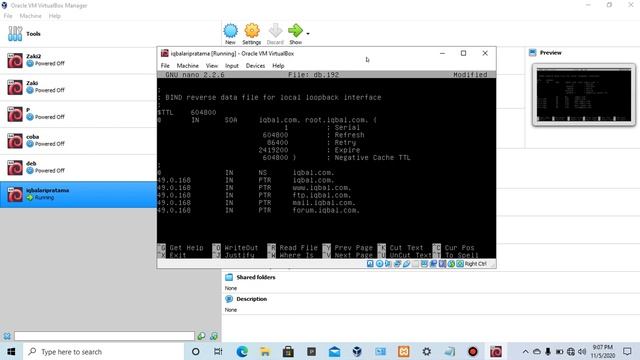Open Help menu in VirtualBox Manager

(54, 16)
